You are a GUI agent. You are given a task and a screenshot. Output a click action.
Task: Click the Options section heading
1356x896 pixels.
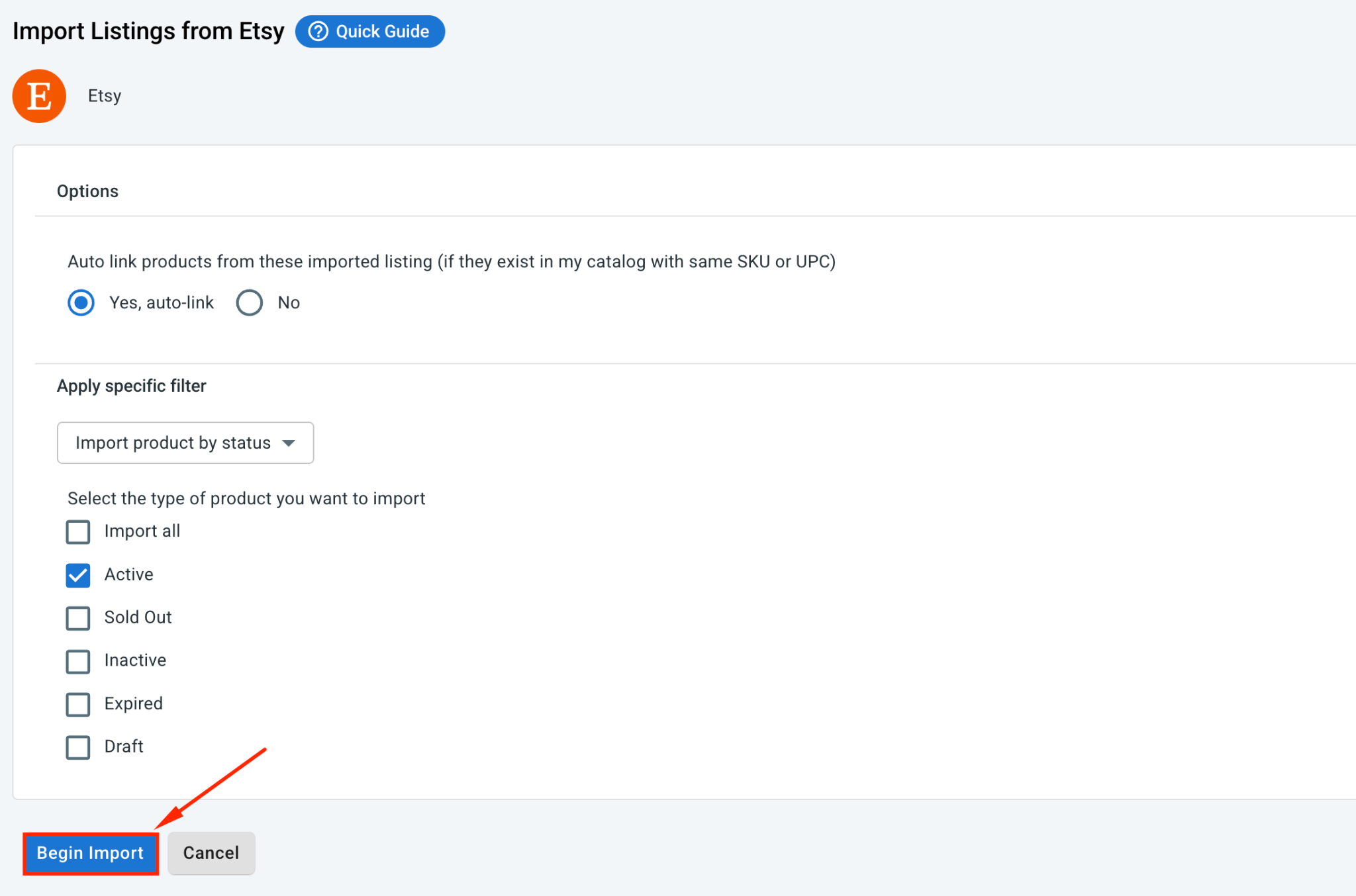click(x=87, y=191)
